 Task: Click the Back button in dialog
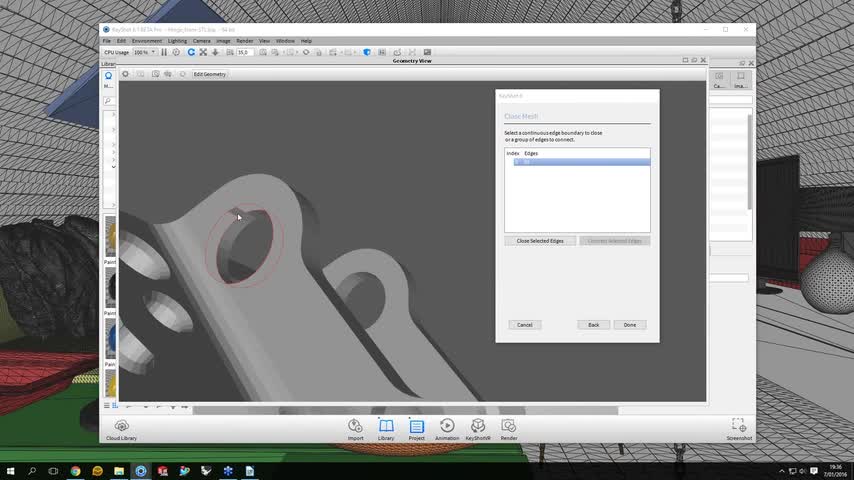click(594, 325)
